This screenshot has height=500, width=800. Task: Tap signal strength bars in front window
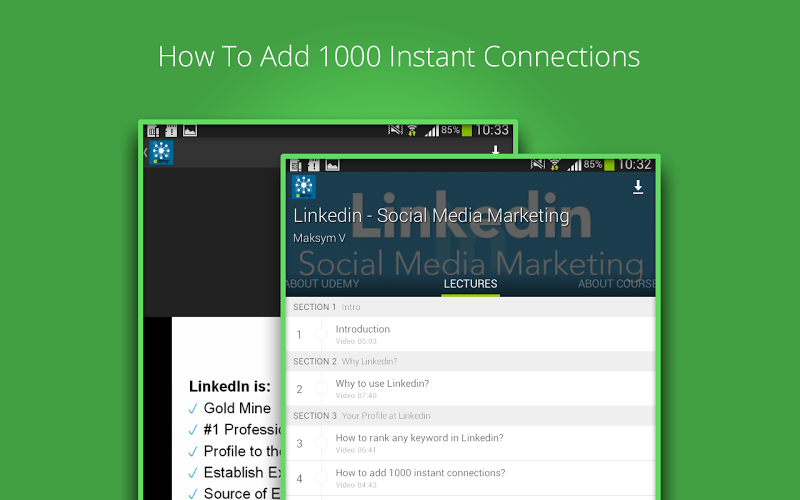574,165
